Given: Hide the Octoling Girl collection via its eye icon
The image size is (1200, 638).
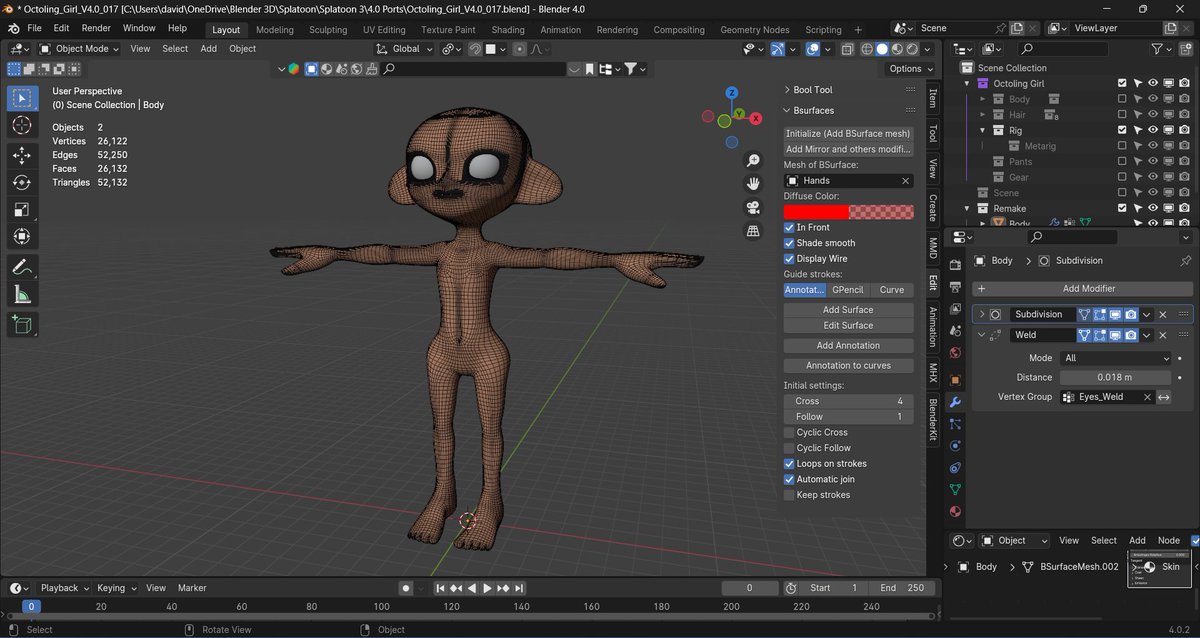Looking at the screenshot, I should (x=1153, y=83).
